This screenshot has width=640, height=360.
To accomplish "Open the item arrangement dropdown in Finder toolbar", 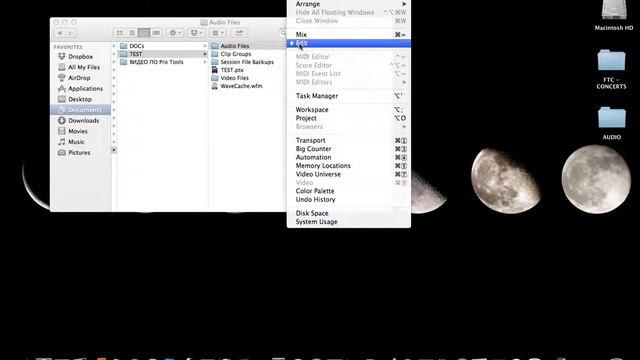I will 218,33.
